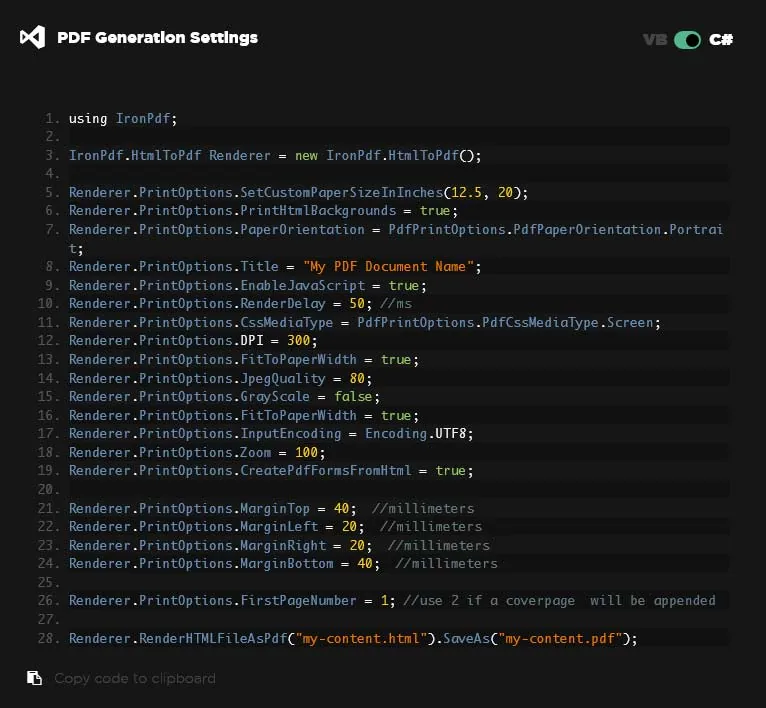Click the 'FirstPageNumber = 1' line
Screen dimensions: 766x708
[392, 601]
